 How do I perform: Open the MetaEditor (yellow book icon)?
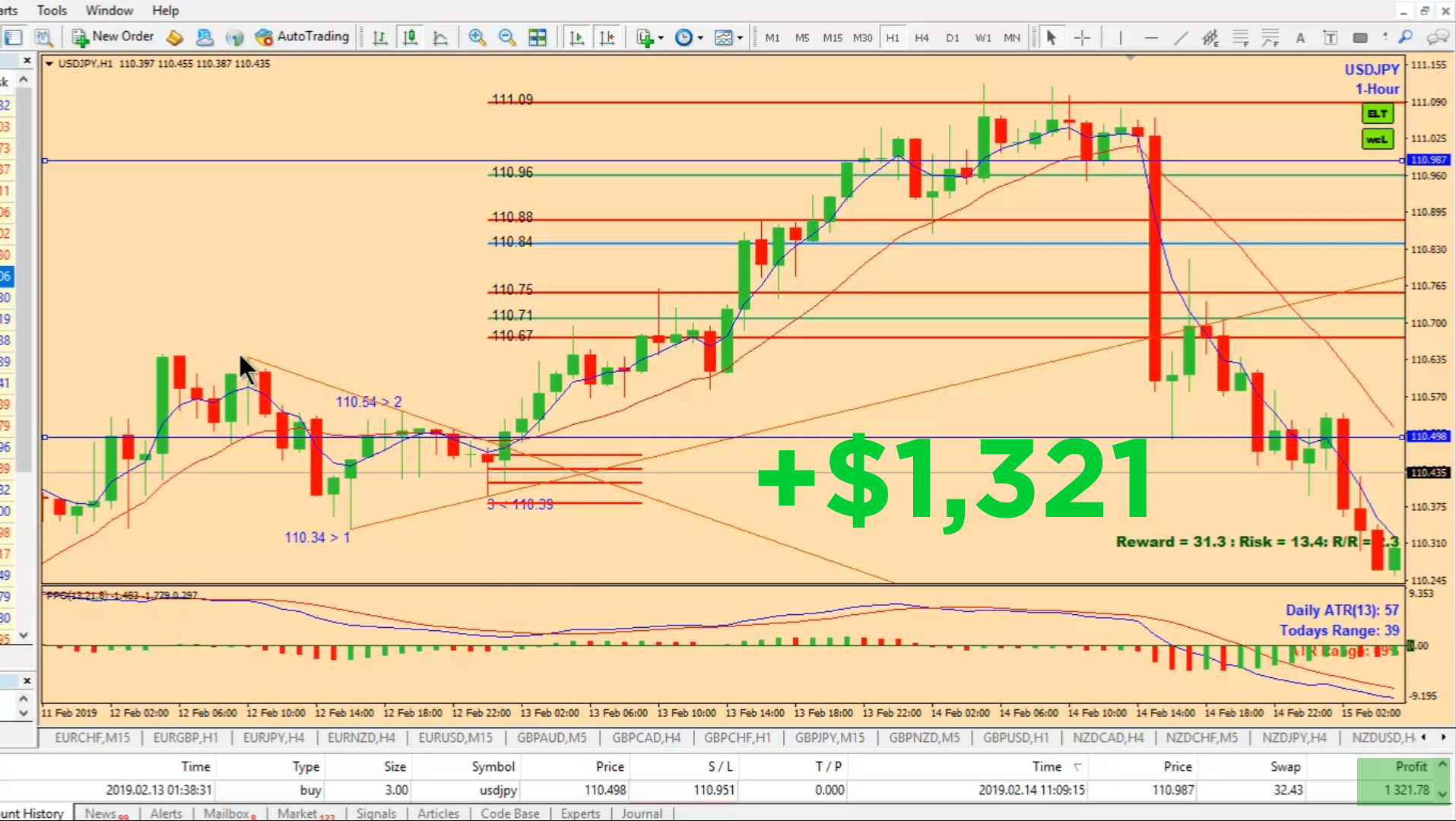175,37
